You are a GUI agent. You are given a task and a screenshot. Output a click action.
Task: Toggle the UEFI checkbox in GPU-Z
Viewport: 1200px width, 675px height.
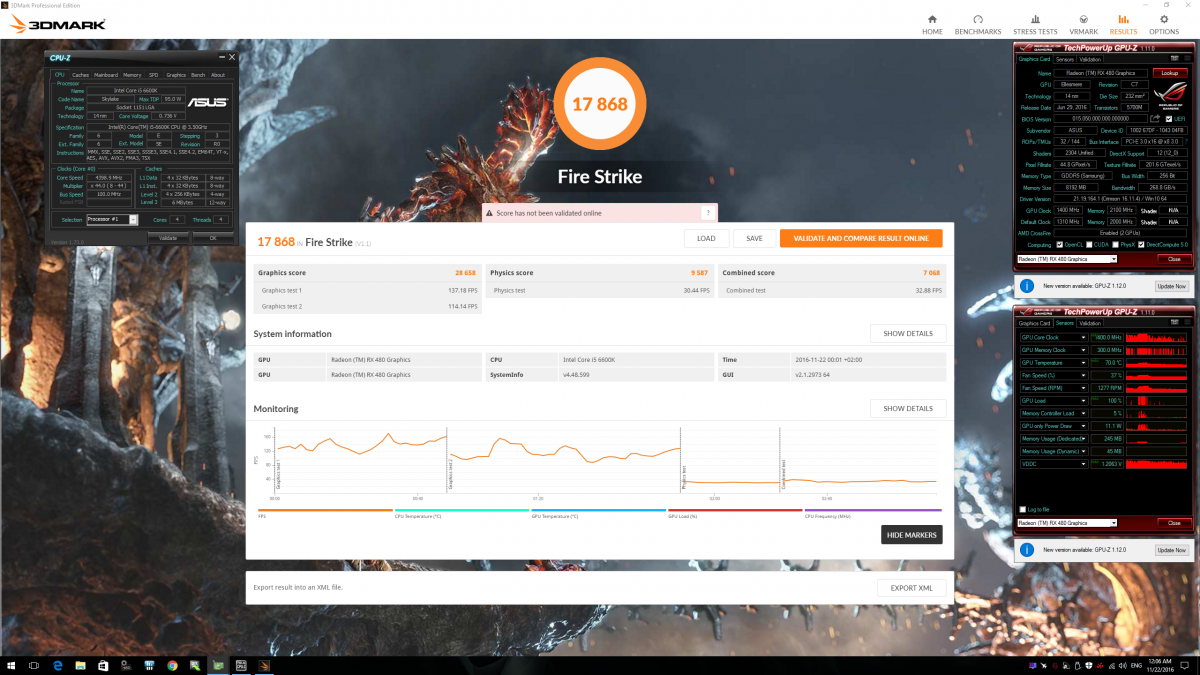coord(1169,118)
